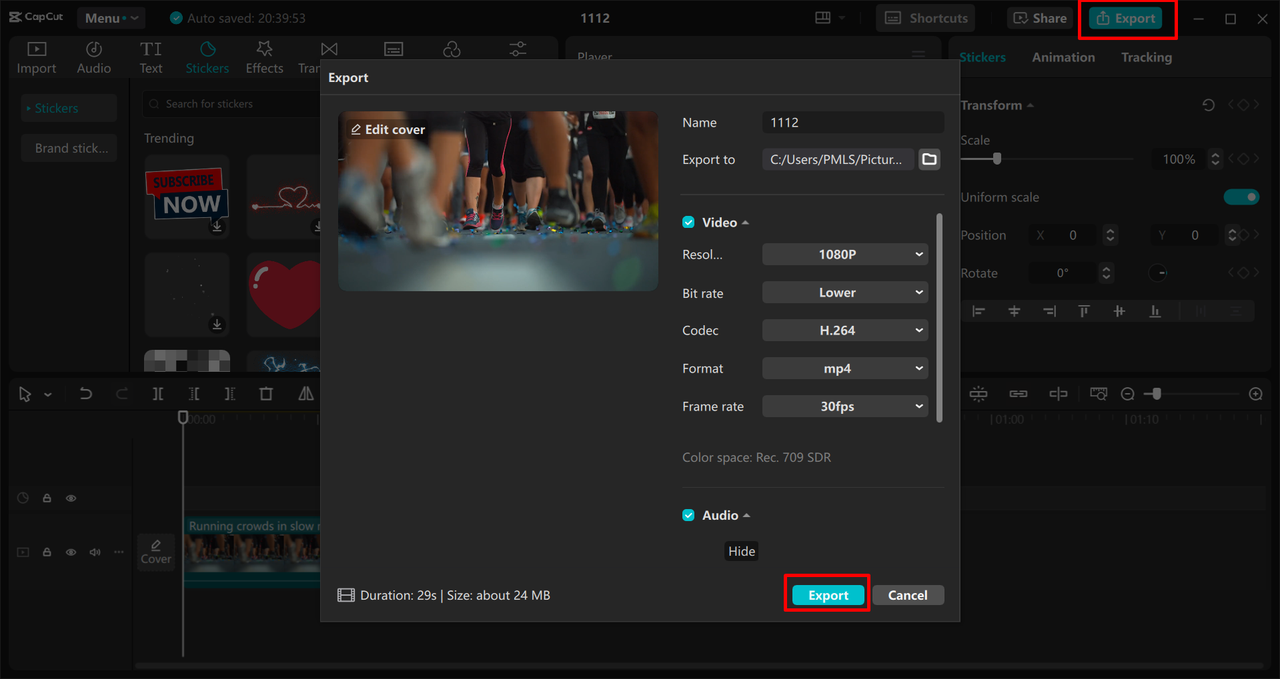Mute the main video track audio
Viewport: 1280px width, 679px height.
coord(95,552)
